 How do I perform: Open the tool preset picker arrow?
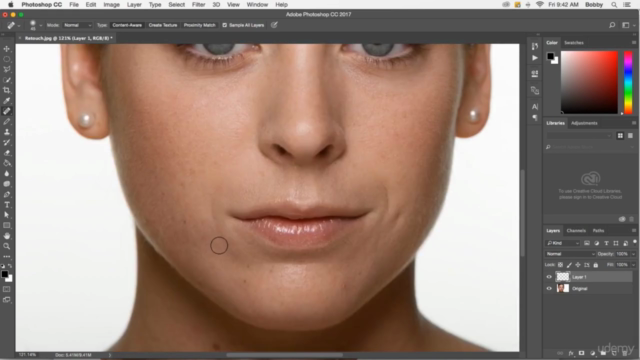click(x=19, y=25)
